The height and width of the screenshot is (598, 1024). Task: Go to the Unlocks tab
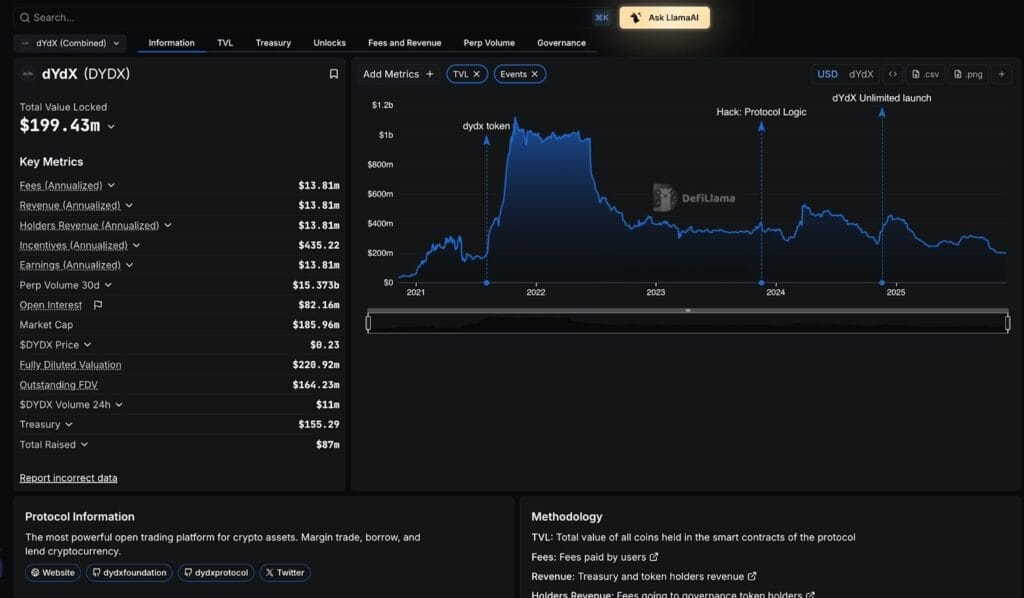(x=329, y=43)
